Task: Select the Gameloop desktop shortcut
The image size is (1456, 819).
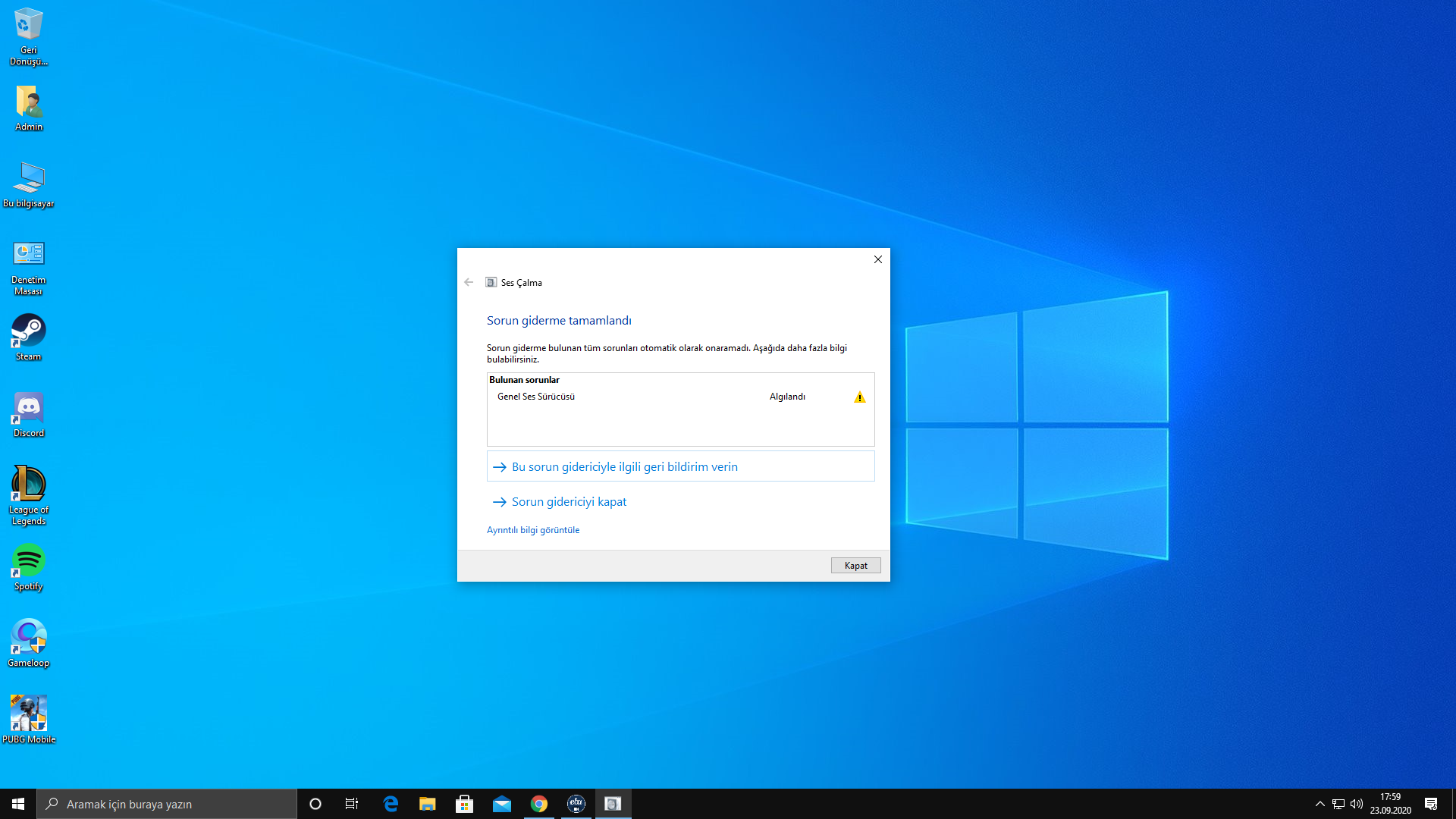Action: pos(28,644)
